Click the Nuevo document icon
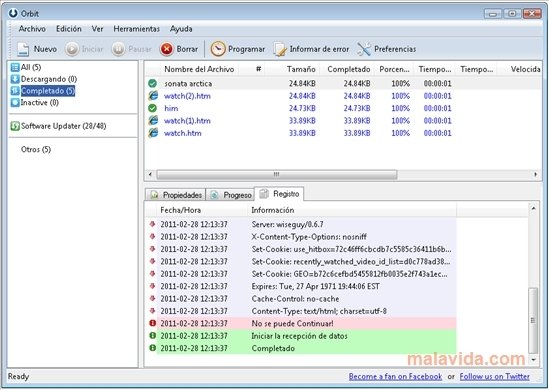Image resolution: width=549 pixels, height=390 pixels. tap(23, 49)
